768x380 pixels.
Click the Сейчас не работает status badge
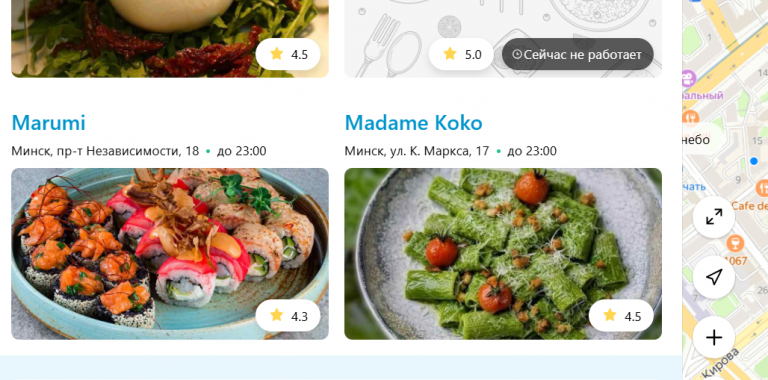577,54
